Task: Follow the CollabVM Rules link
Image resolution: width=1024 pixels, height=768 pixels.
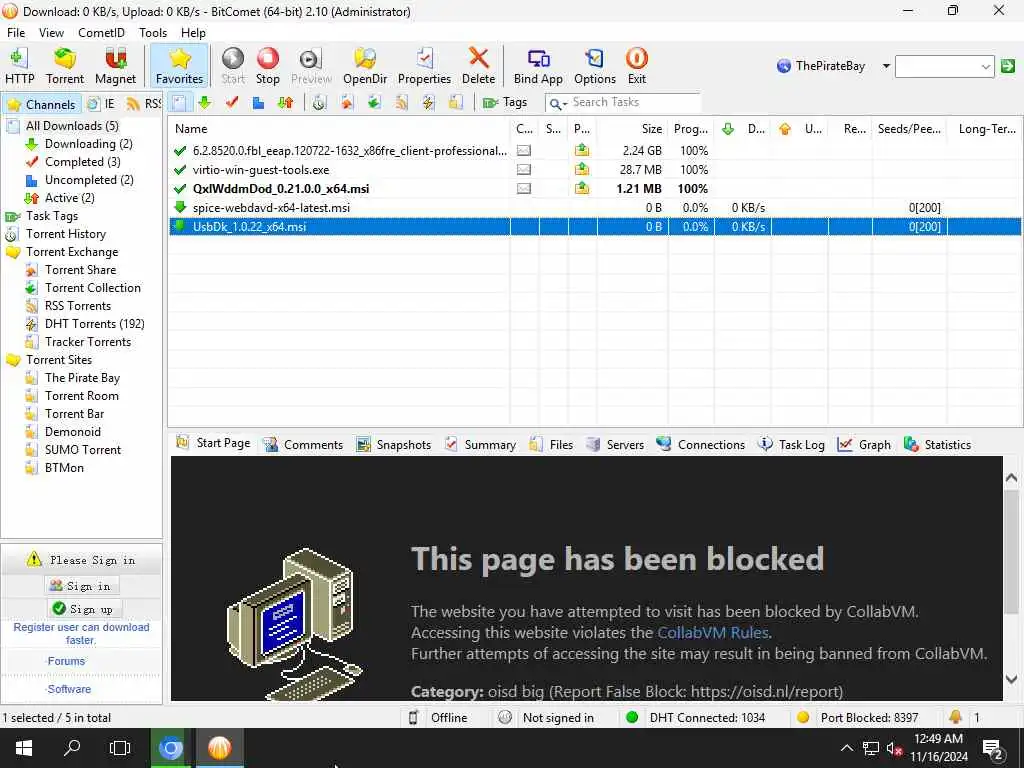Action: pyautogui.click(x=712, y=632)
